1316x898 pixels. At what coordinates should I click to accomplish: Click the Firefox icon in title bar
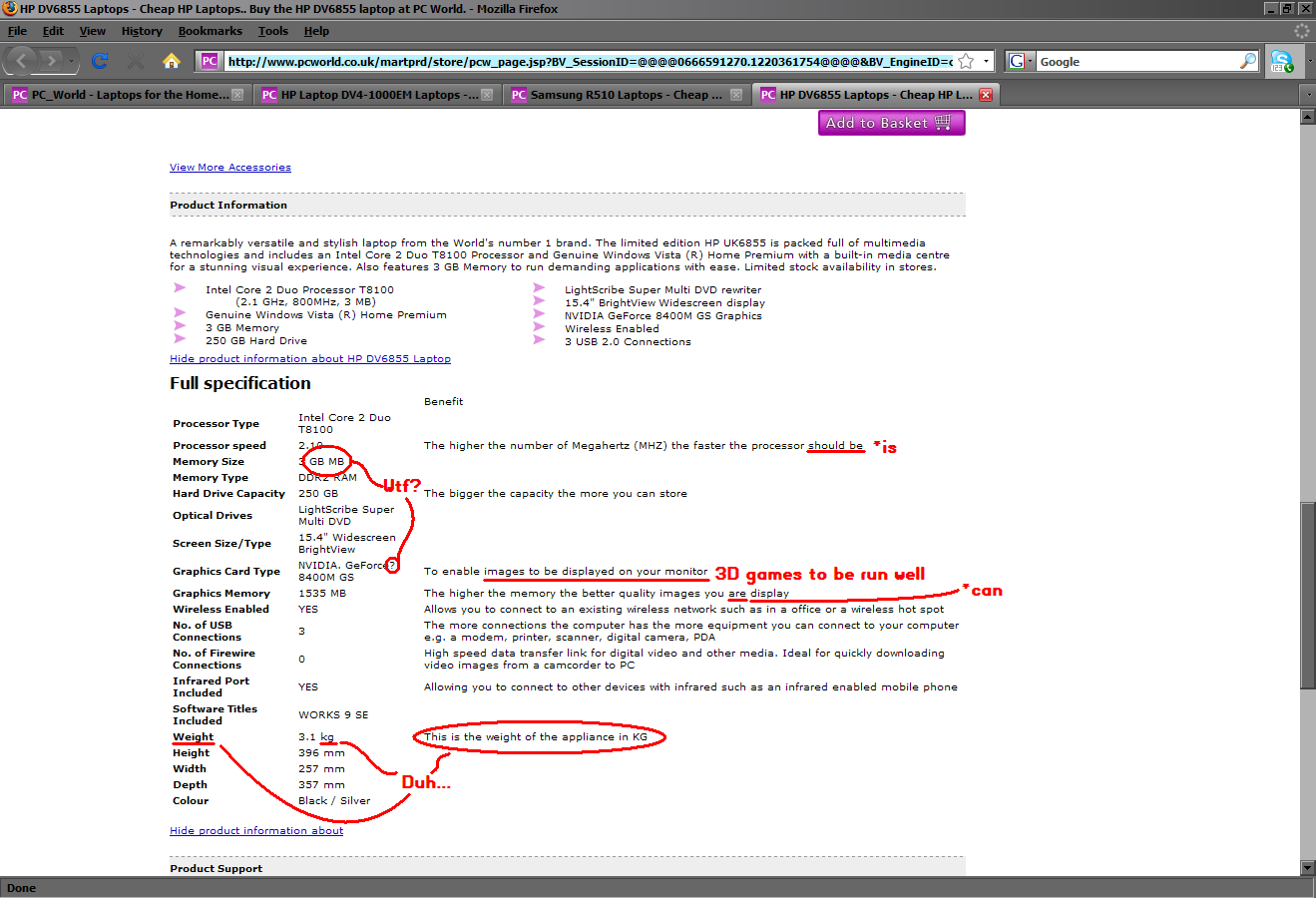(10, 9)
